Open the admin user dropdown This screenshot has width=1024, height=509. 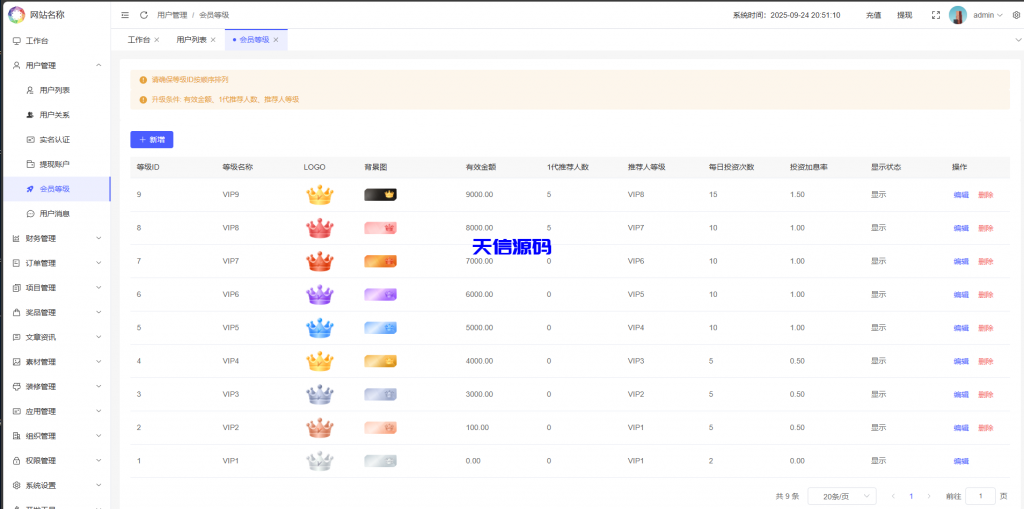pyautogui.click(x=988, y=15)
